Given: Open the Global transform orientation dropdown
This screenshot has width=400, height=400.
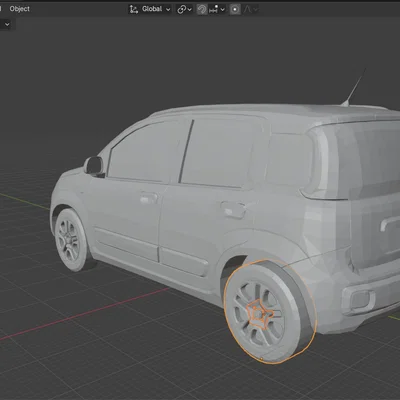Looking at the screenshot, I should point(150,9).
